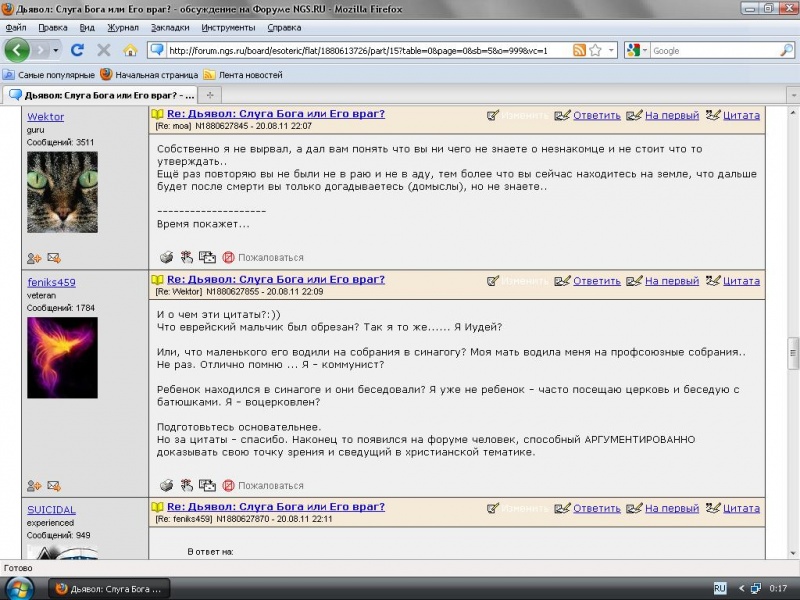
Task: Toggle the RU language indicator in taskbar
Action: pos(719,588)
